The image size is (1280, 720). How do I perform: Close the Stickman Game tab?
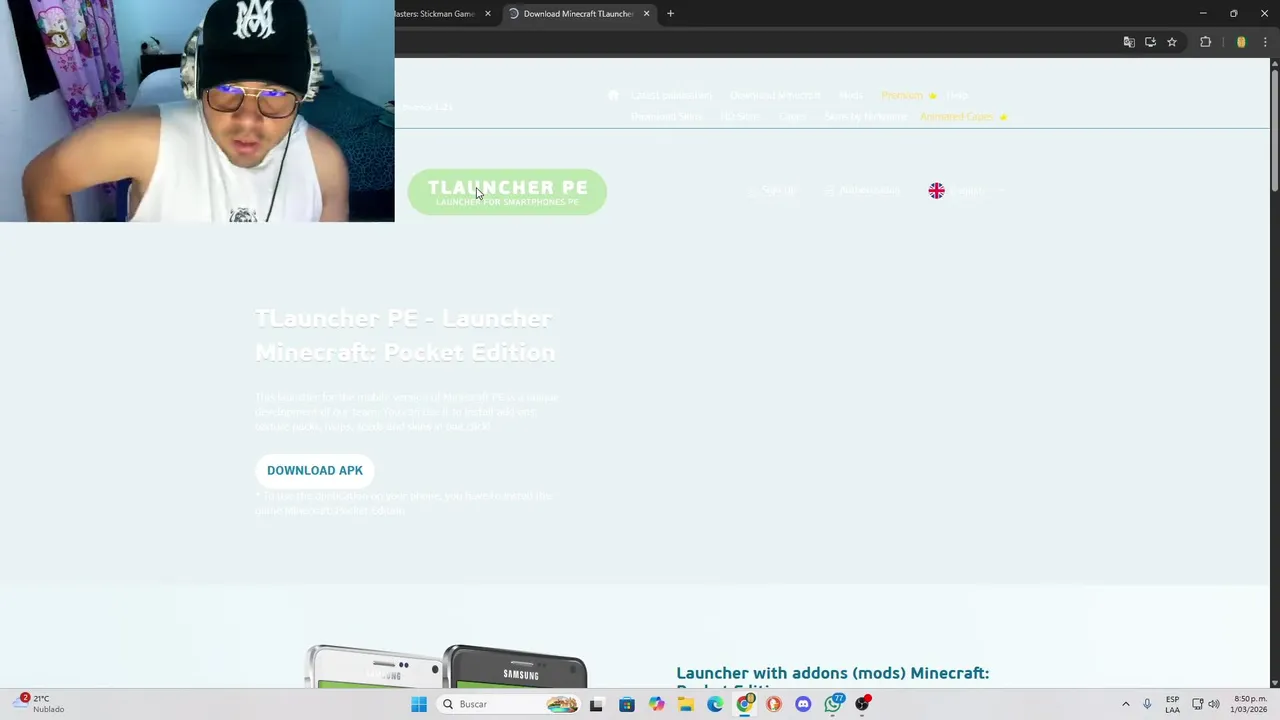click(x=488, y=14)
